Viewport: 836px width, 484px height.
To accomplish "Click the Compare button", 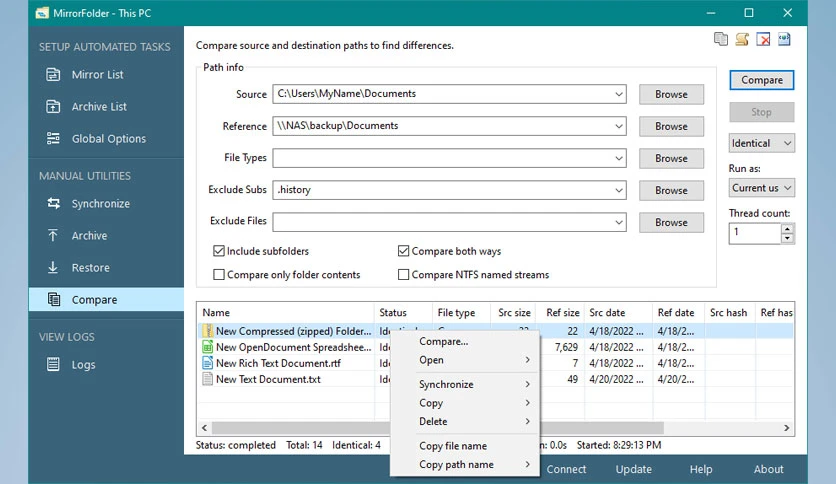I will coord(761,80).
